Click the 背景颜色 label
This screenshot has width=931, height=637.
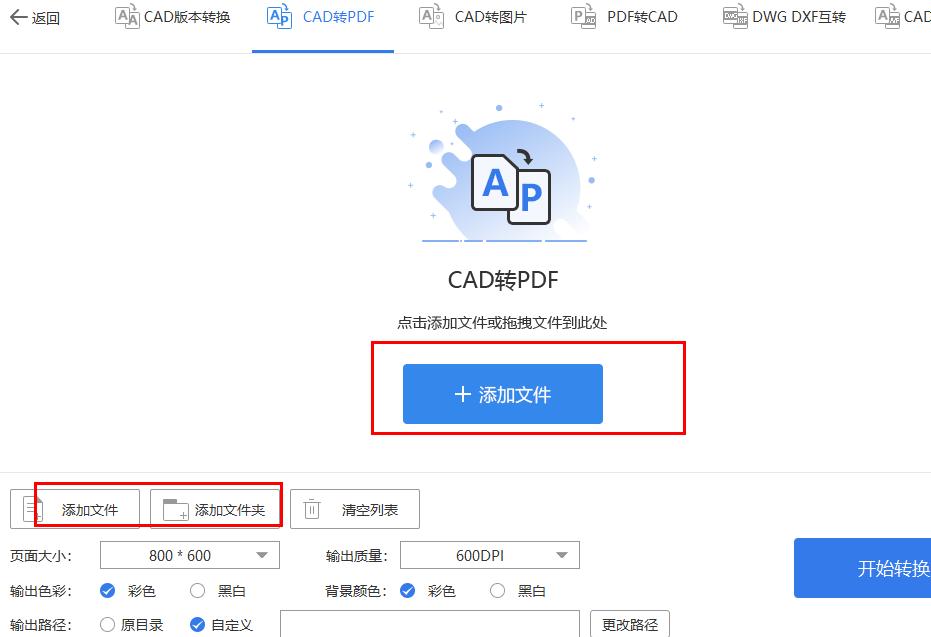point(357,591)
